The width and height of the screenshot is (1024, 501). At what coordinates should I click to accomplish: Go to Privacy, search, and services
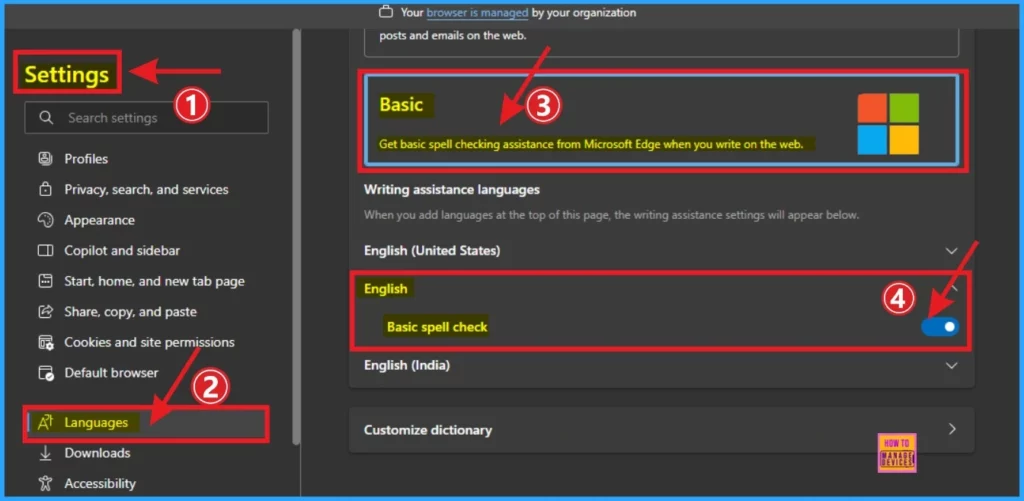146,189
